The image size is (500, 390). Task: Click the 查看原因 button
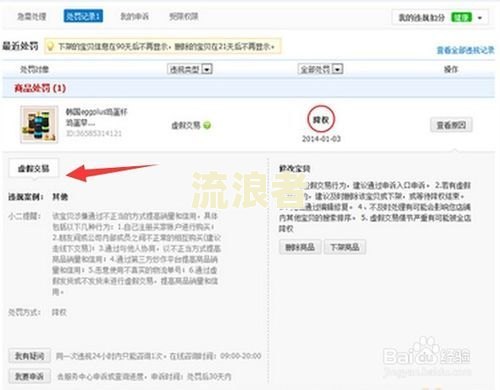(451, 125)
